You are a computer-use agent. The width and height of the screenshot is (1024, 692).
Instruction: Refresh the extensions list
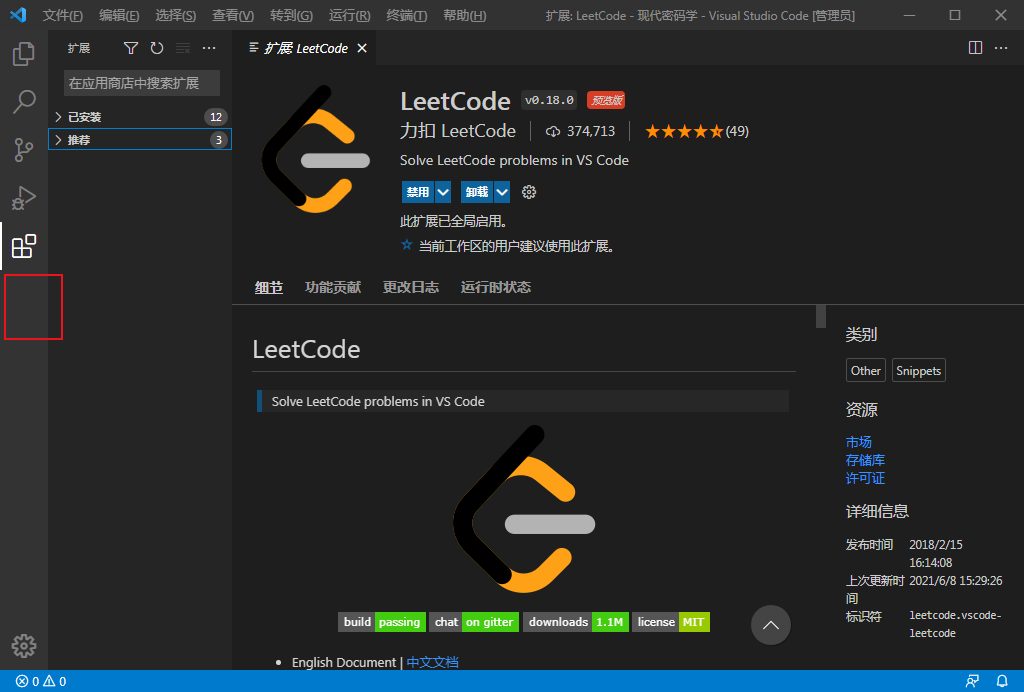[157, 48]
